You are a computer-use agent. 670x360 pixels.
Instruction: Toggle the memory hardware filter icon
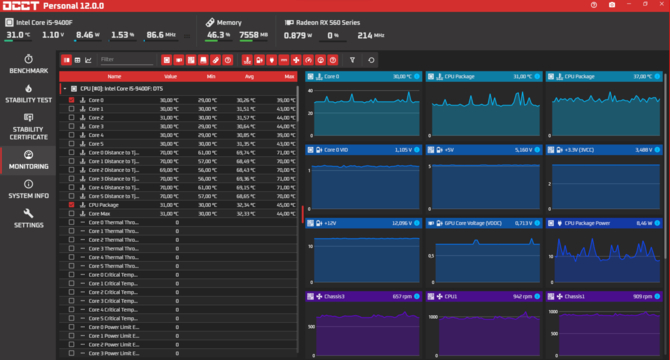(215, 60)
